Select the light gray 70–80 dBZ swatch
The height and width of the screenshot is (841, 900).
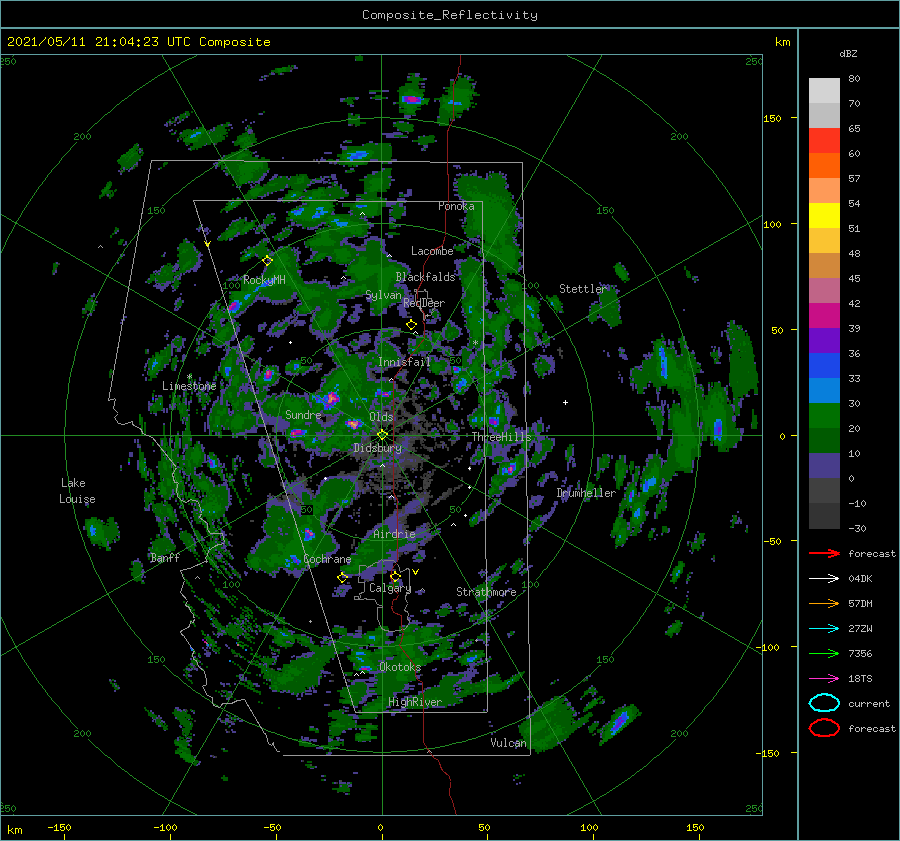point(824,91)
